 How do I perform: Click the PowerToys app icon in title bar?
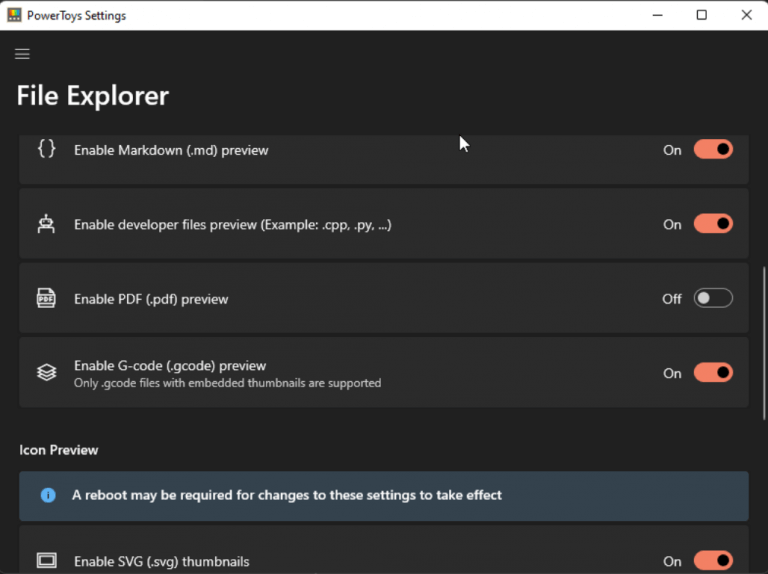pos(14,15)
